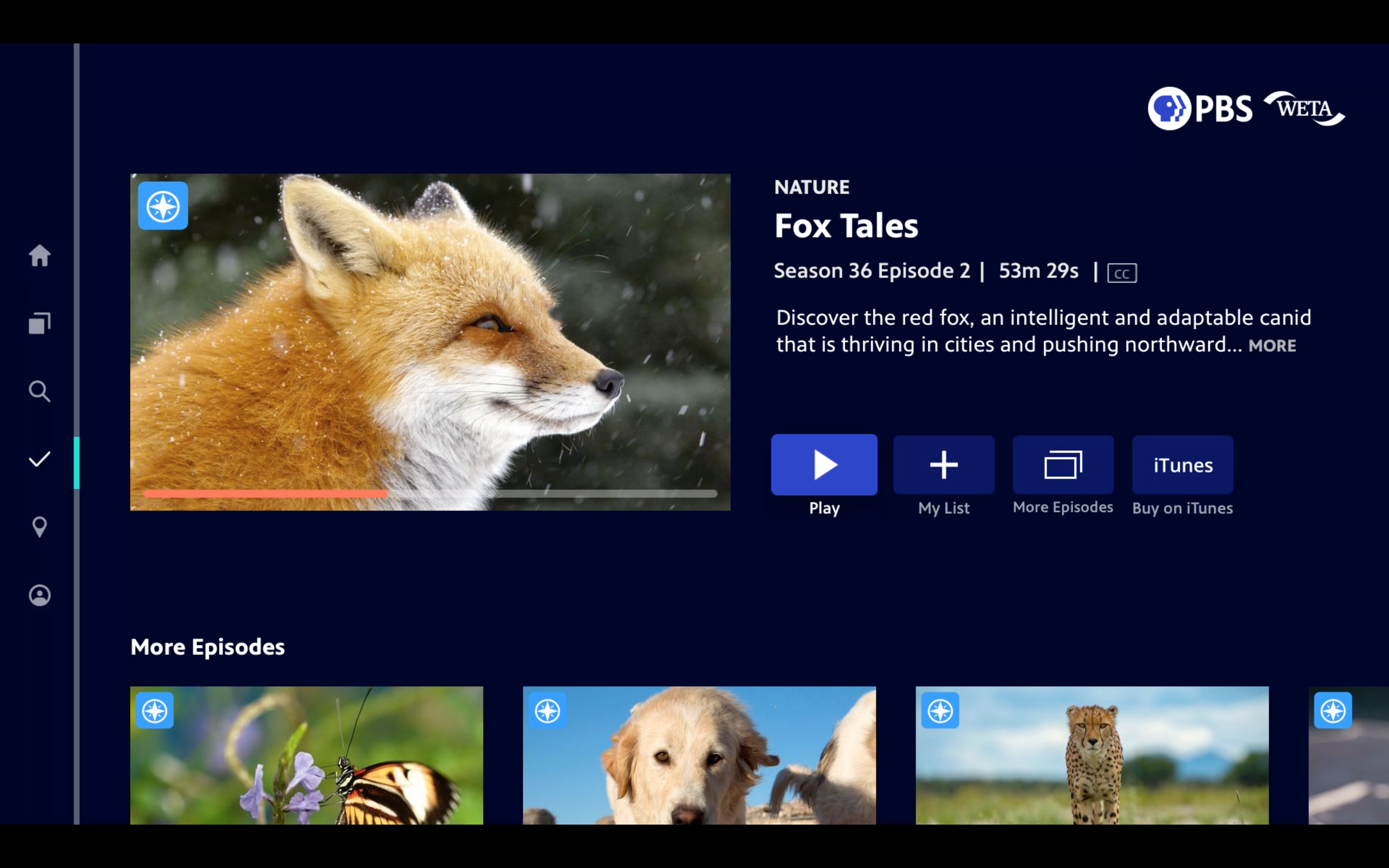The height and width of the screenshot is (868, 1389).
Task: Open the station location pin icon
Action: pyautogui.click(x=40, y=527)
